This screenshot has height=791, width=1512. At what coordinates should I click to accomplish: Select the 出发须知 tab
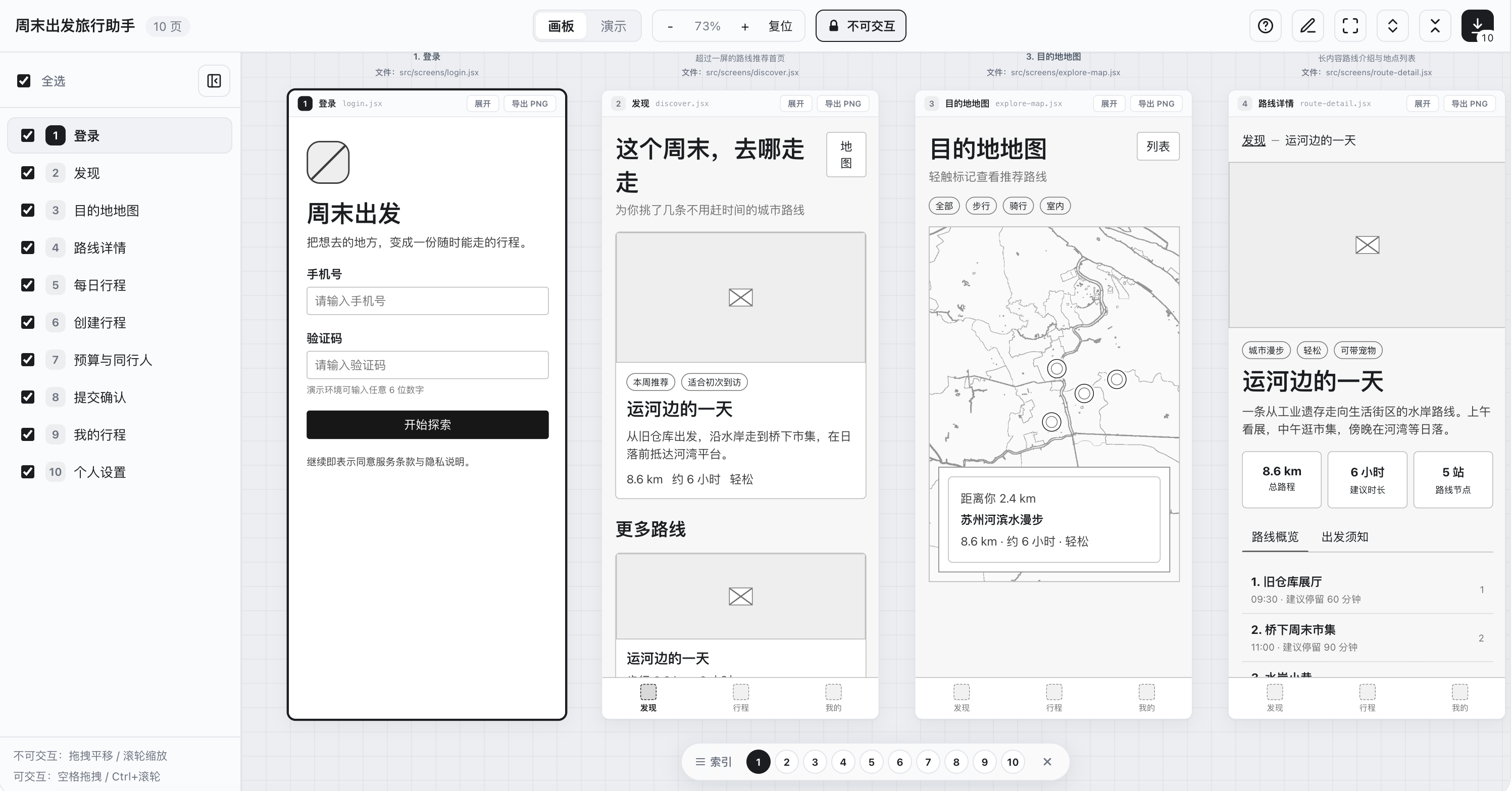coord(1345,537)
